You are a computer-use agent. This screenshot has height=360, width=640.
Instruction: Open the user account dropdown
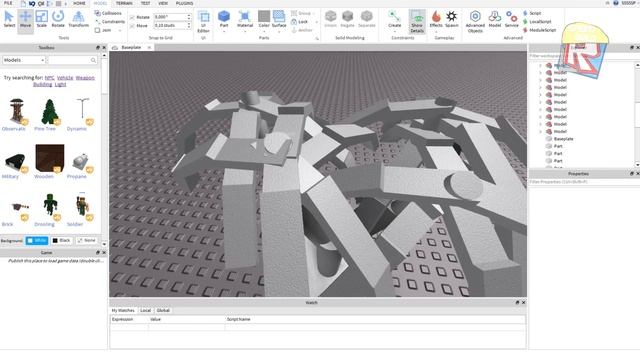[x=629, y=3]
